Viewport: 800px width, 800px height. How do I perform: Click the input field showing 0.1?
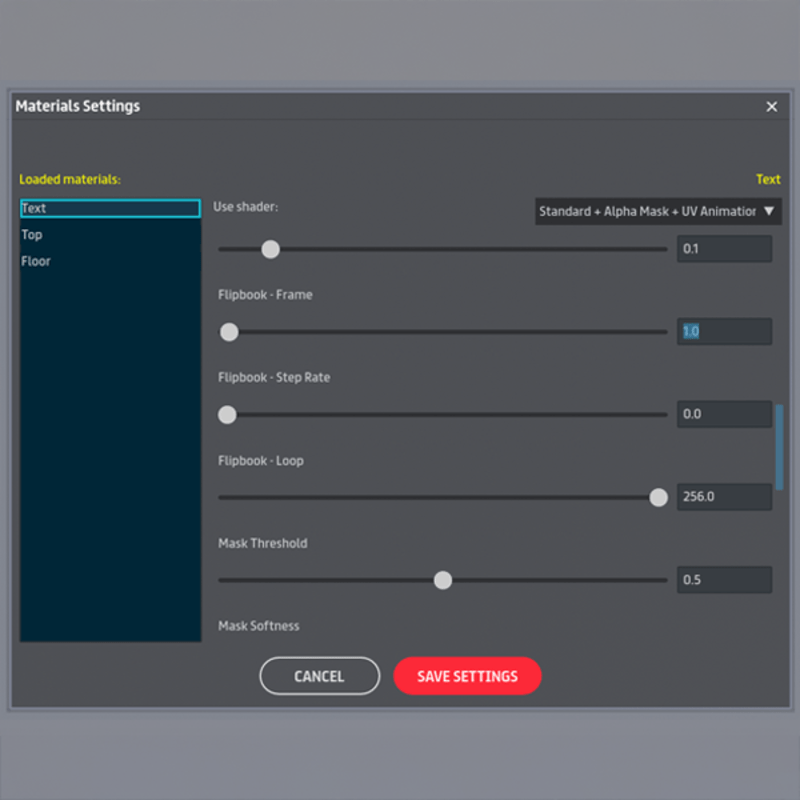tap(724, 249)
